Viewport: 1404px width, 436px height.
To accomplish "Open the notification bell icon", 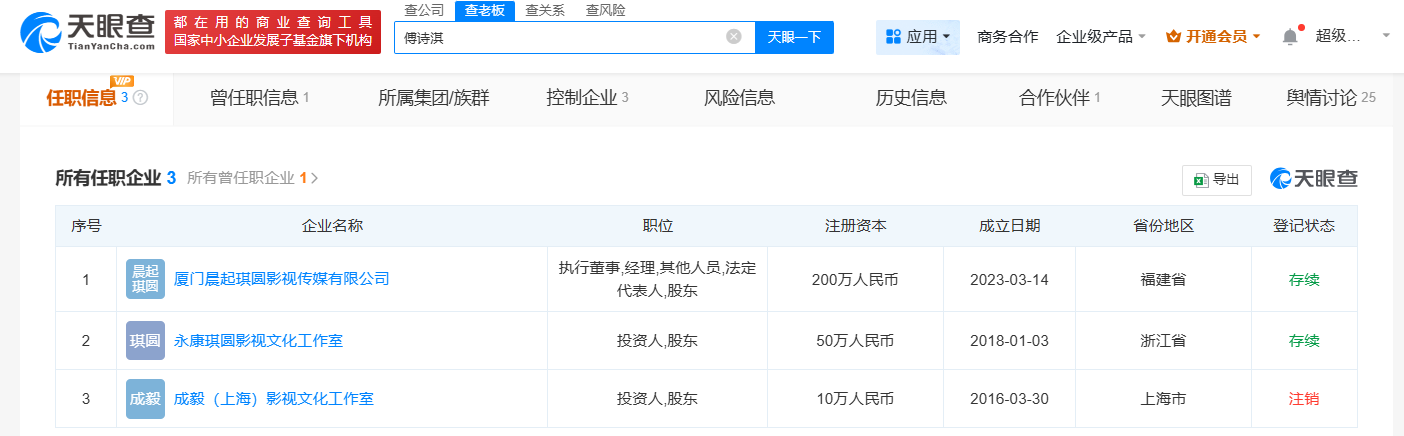I will [1290, 37].
